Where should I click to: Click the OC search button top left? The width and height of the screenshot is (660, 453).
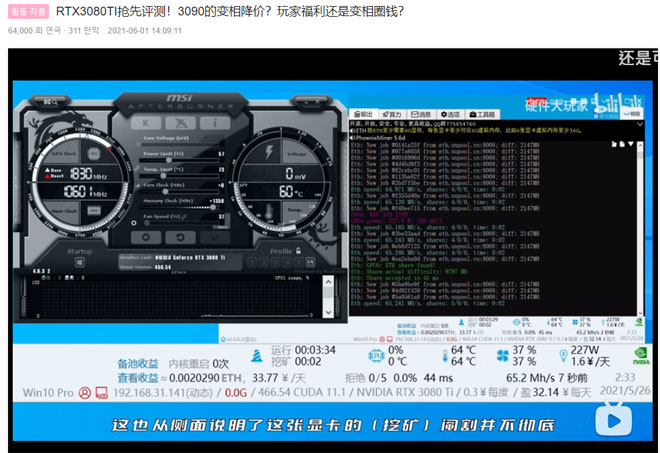click(x=51, y=101)
